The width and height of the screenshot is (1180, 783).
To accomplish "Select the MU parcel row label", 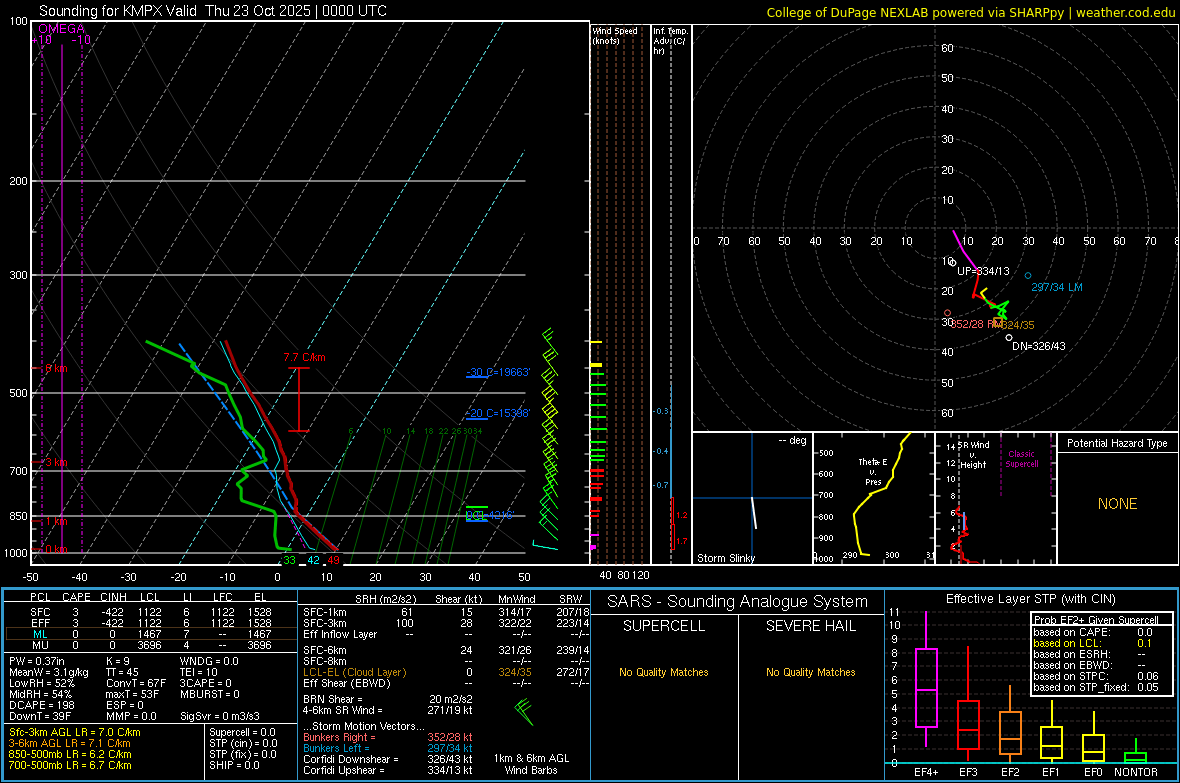I will (x=40, y=645).
